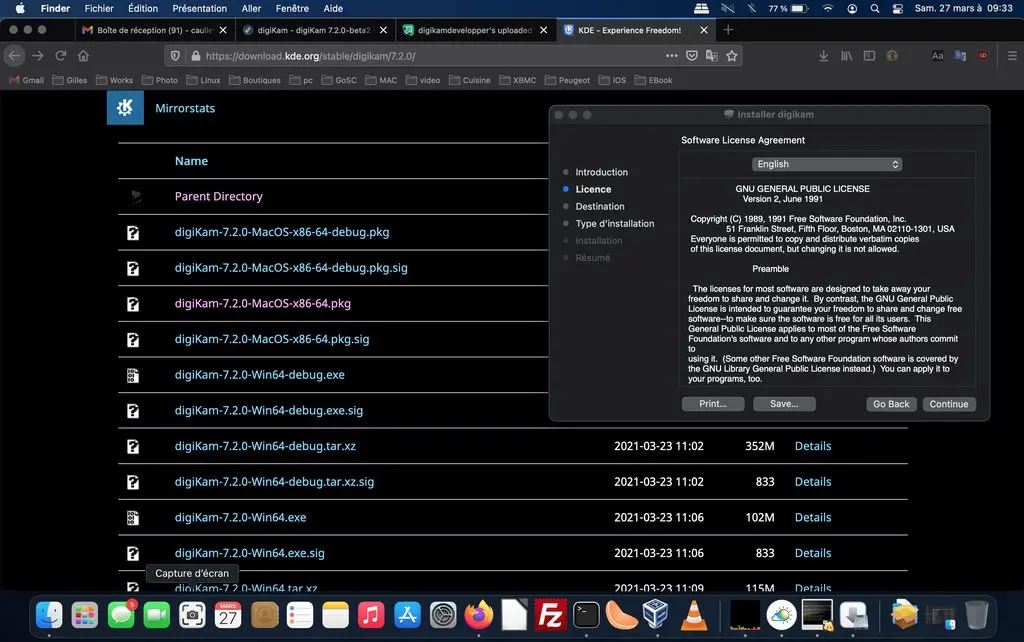1024x642 pixels.
Task: Open the Capture d'écran app in the Dock
Action: tap(192, 615)
